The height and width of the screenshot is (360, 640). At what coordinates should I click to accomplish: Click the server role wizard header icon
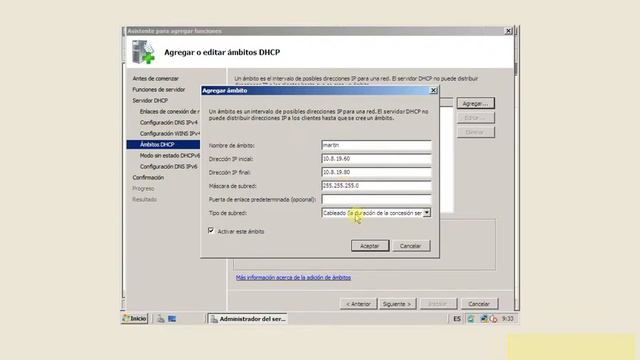tap(143, 52)
